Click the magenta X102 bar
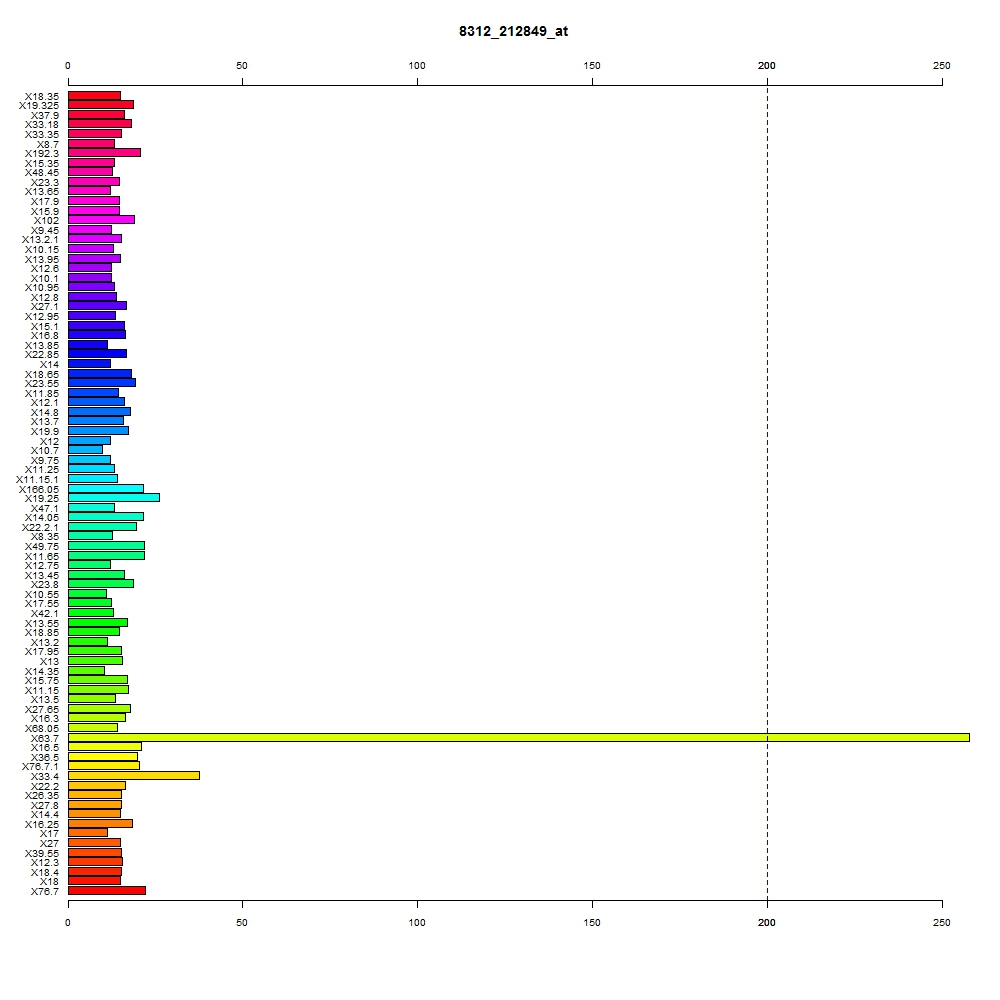 (x=101, y=220)
